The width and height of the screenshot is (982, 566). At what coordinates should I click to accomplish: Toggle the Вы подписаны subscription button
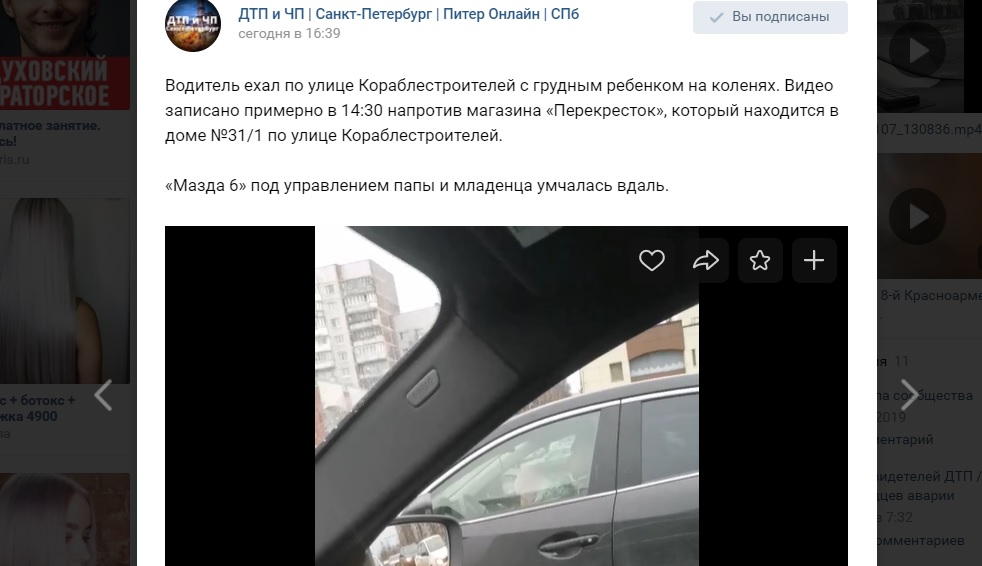coord(770,17)
